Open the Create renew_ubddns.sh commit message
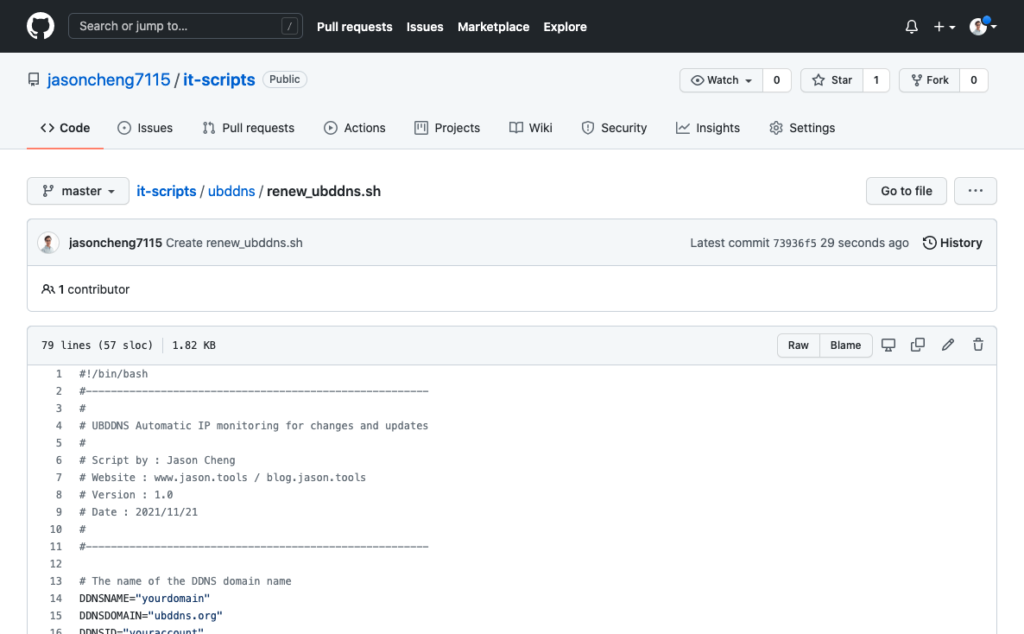Image resolution: width=1024 pixels, height=634 pixels. coord(234,243)
